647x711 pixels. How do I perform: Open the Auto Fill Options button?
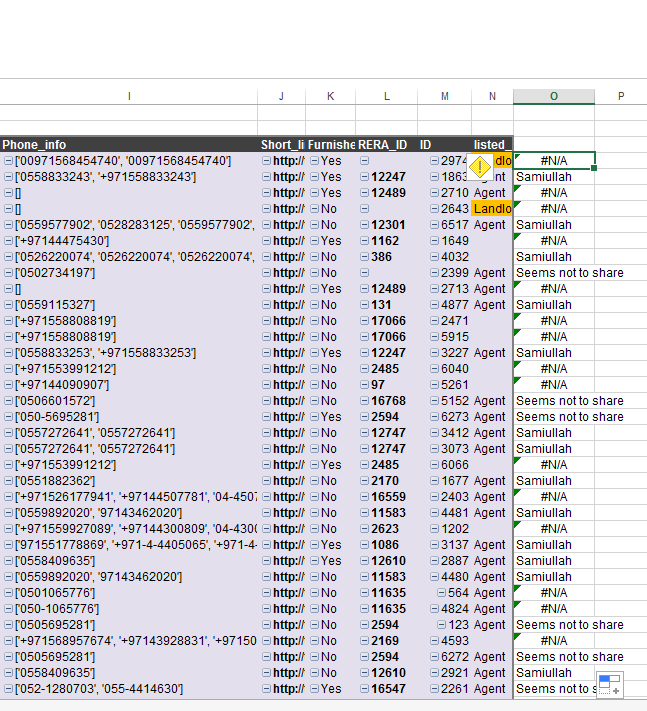[609, 684]
